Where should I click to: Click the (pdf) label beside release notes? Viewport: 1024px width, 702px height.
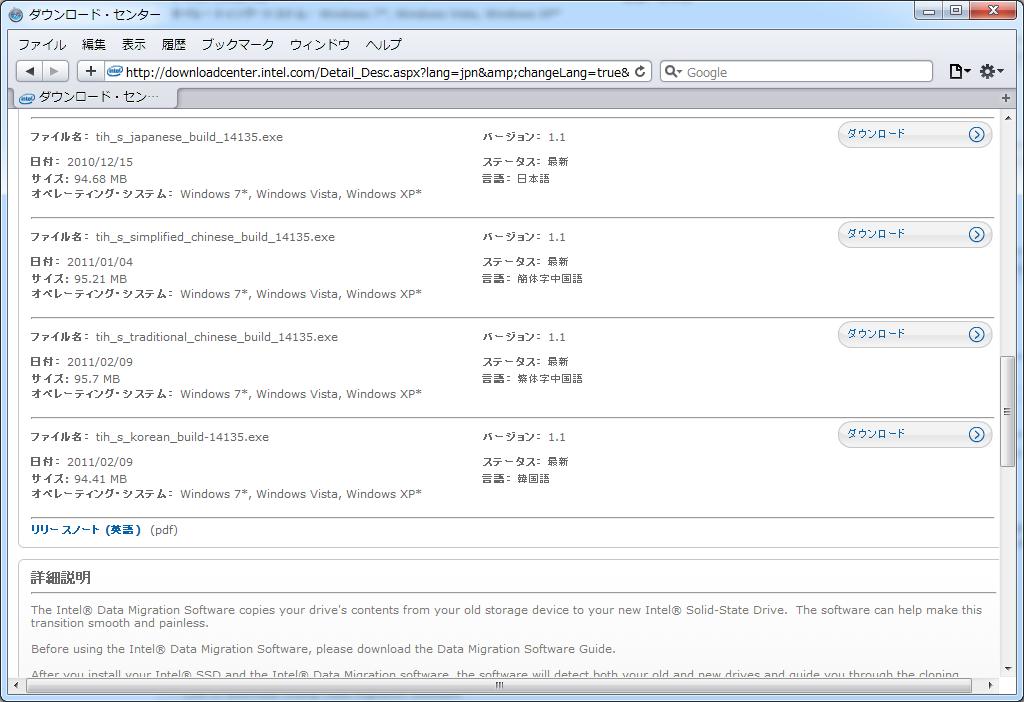coord(164,530)
